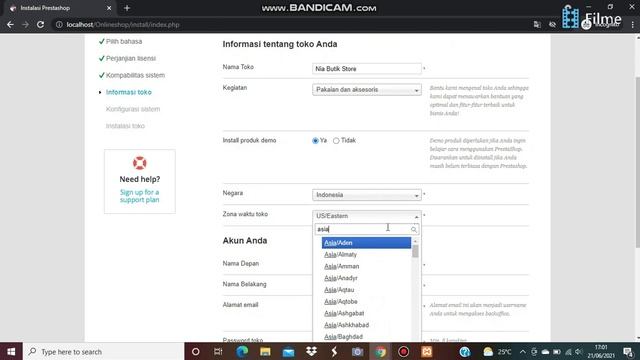640x360 pixels.
Task: Click the volume speaker tray icon
Action: 578,351
